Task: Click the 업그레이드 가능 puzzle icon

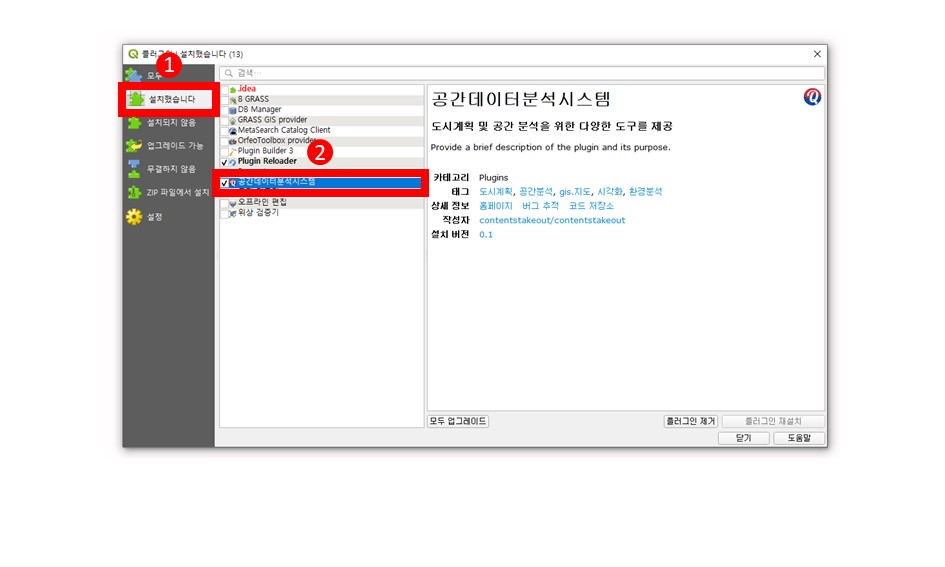Action: 134,146
